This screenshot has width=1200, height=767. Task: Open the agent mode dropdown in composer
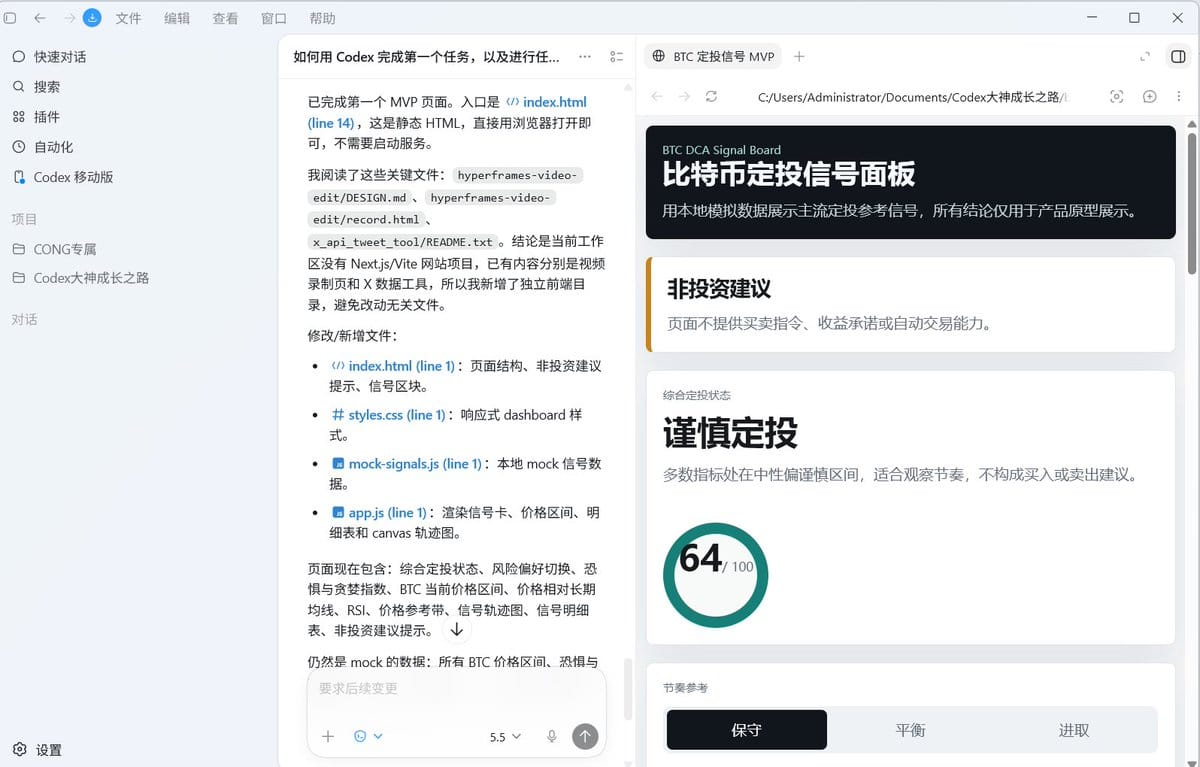tap(368, 737)
